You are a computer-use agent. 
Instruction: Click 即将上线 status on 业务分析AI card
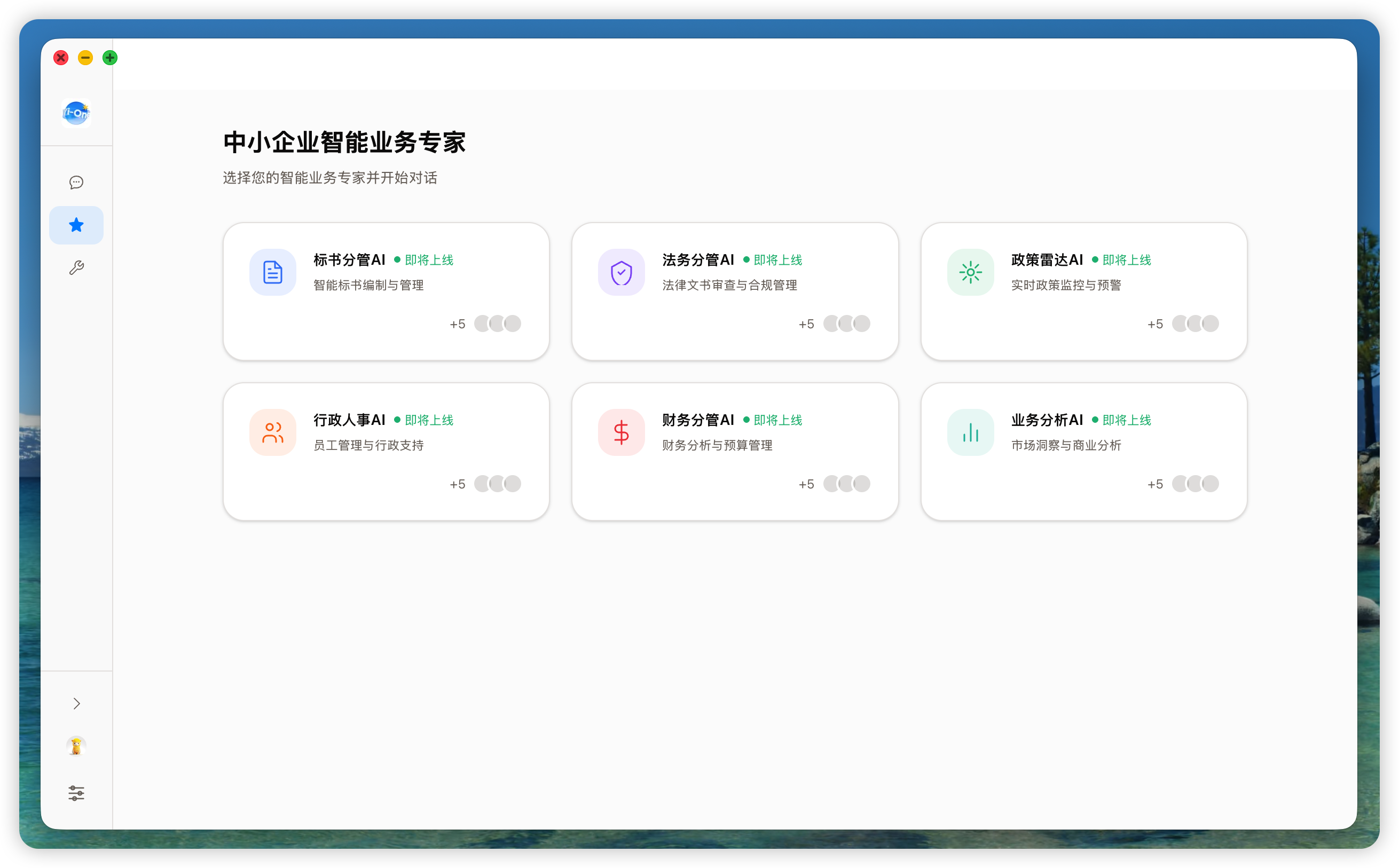tap(1122, 420)
